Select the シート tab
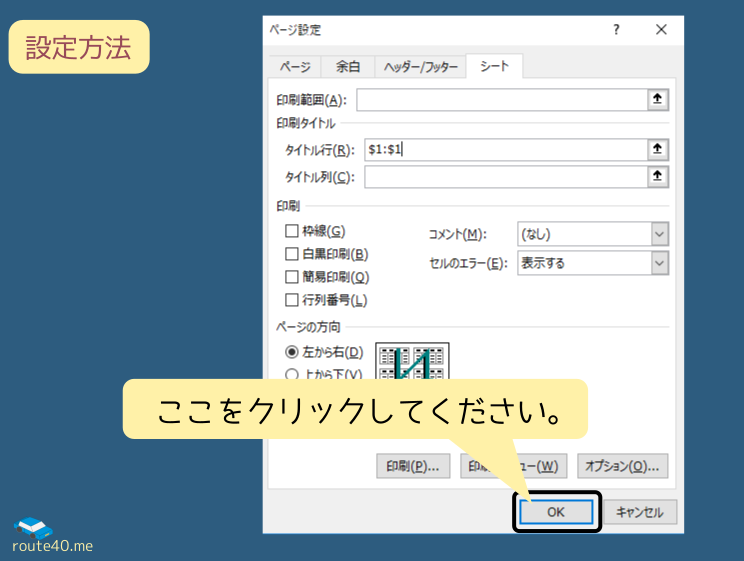This screenshot has height=561, width=744. point(494,66)
